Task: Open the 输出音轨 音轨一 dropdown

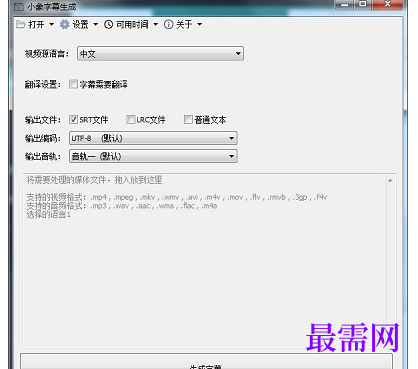Action: pos(153,156)
